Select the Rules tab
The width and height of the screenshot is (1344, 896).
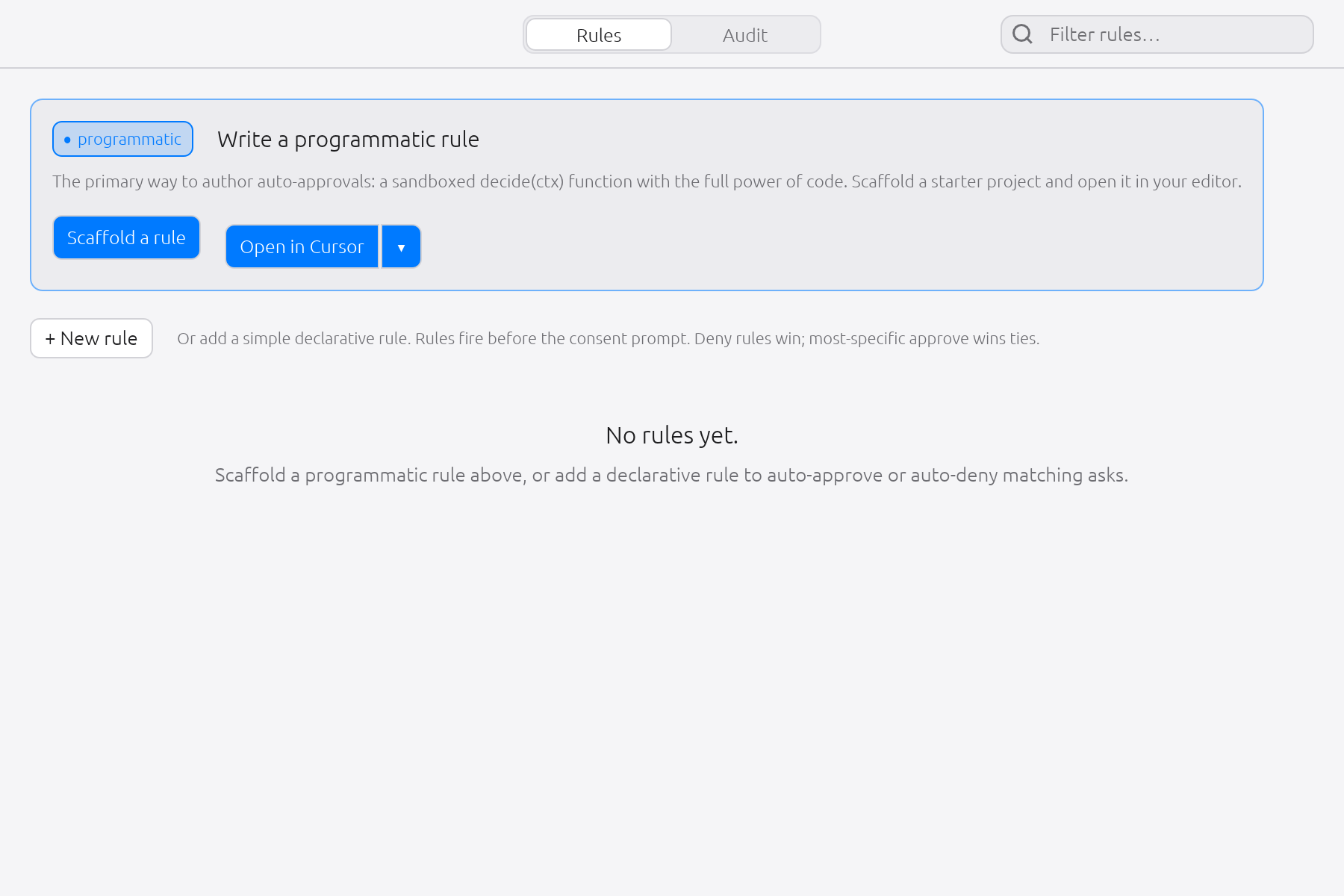(599, 34)
